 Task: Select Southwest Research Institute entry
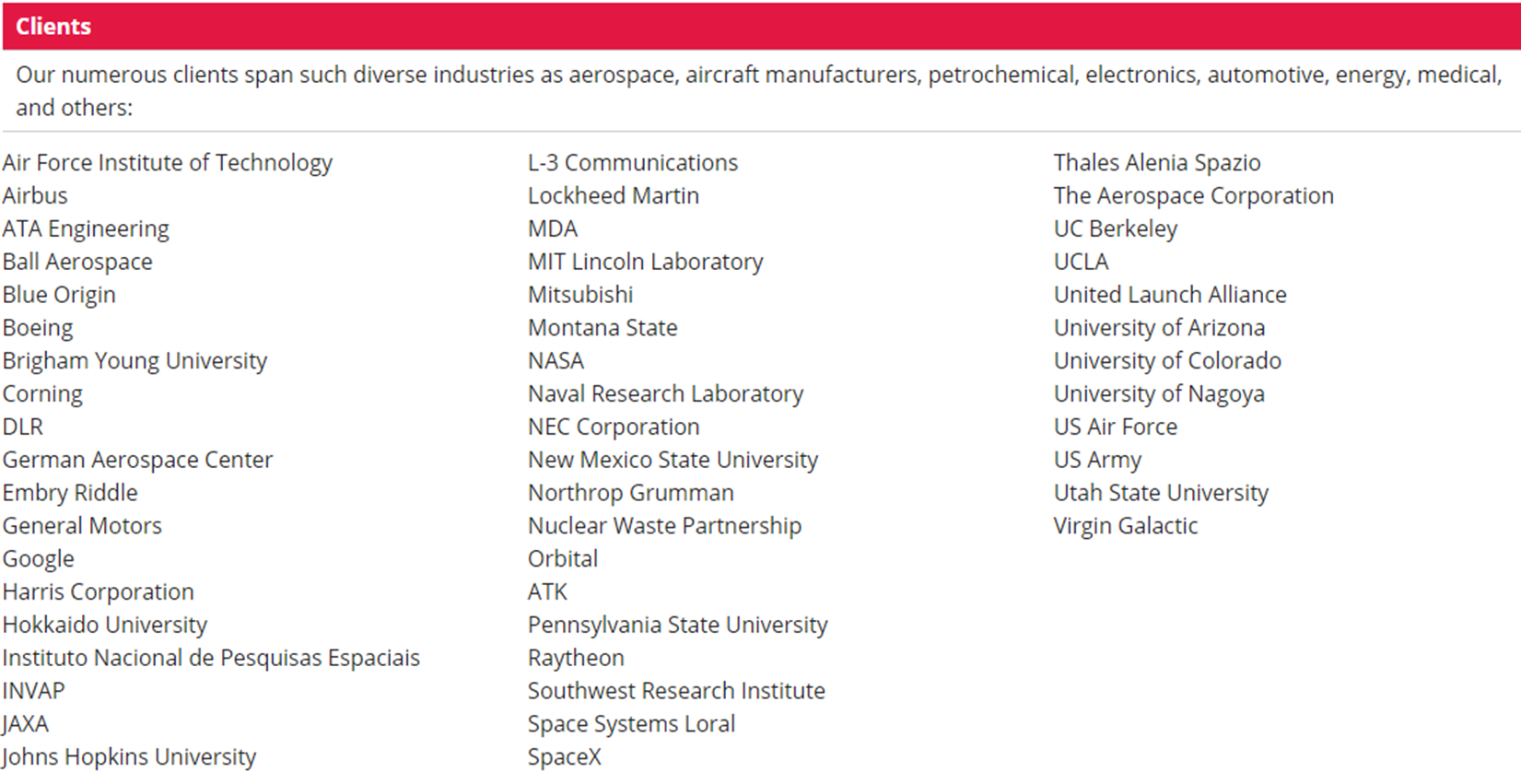coord(676,691)
